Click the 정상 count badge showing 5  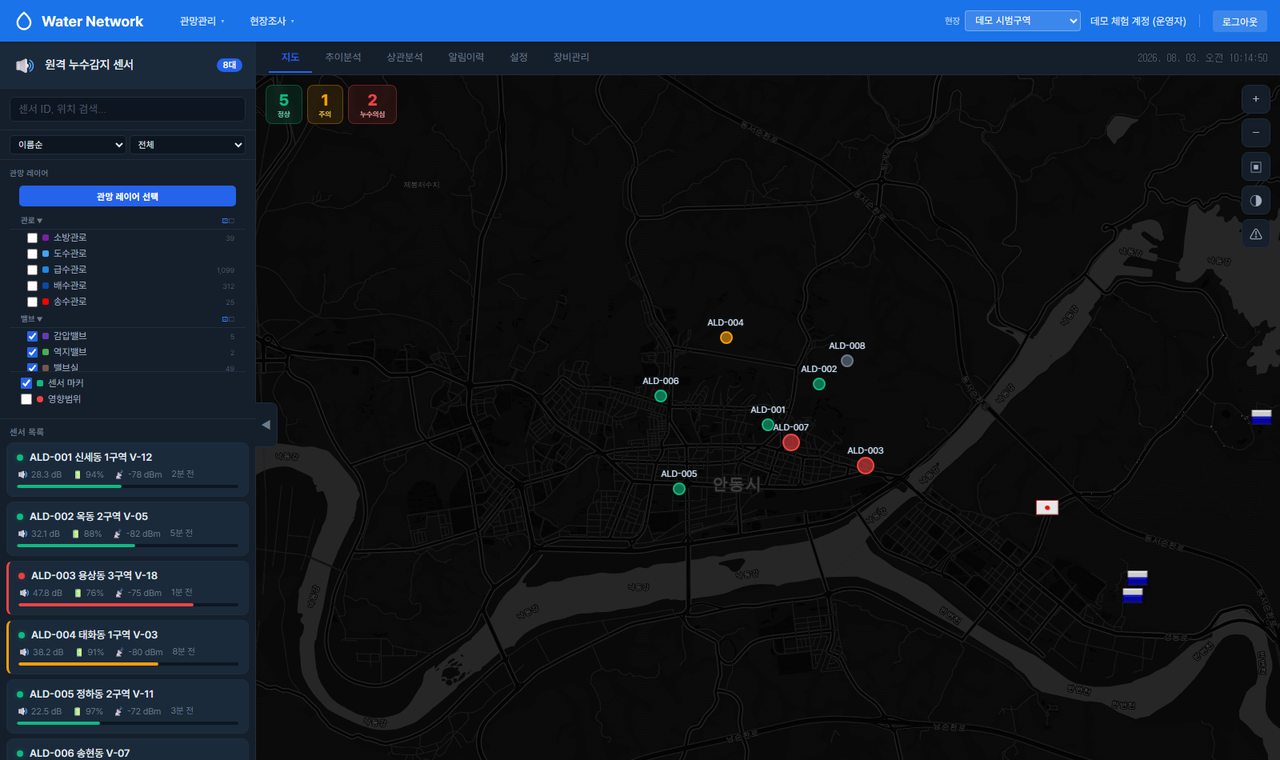(x=284, y=104)
